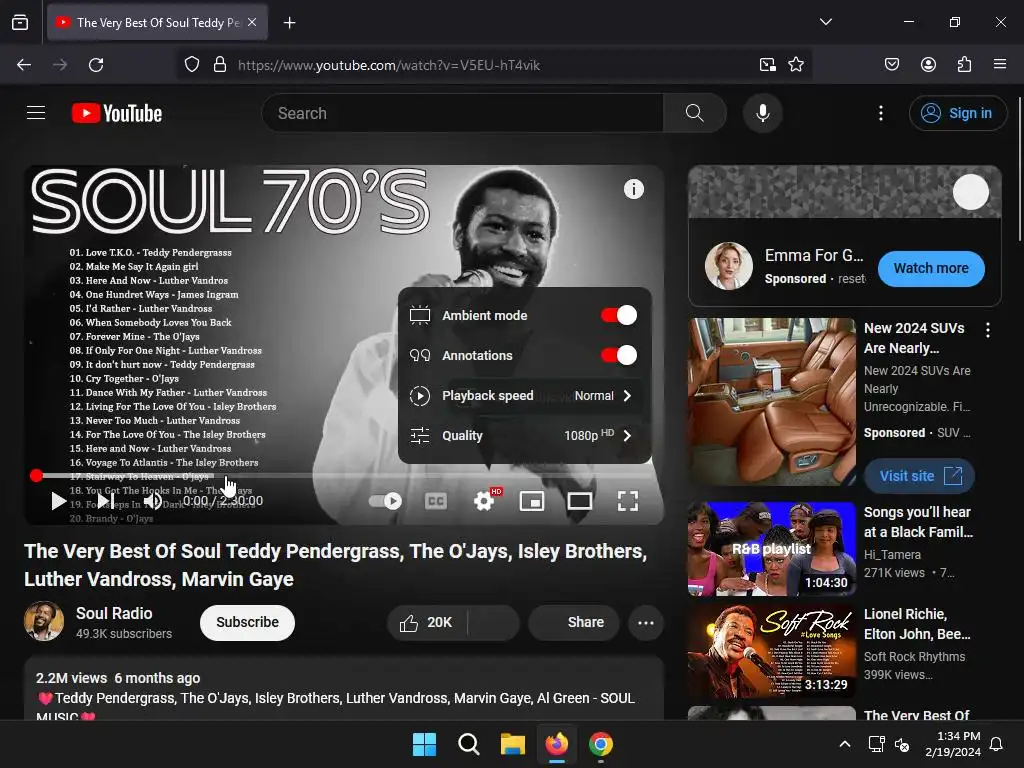Open Save to Pocket

[891, 65]
